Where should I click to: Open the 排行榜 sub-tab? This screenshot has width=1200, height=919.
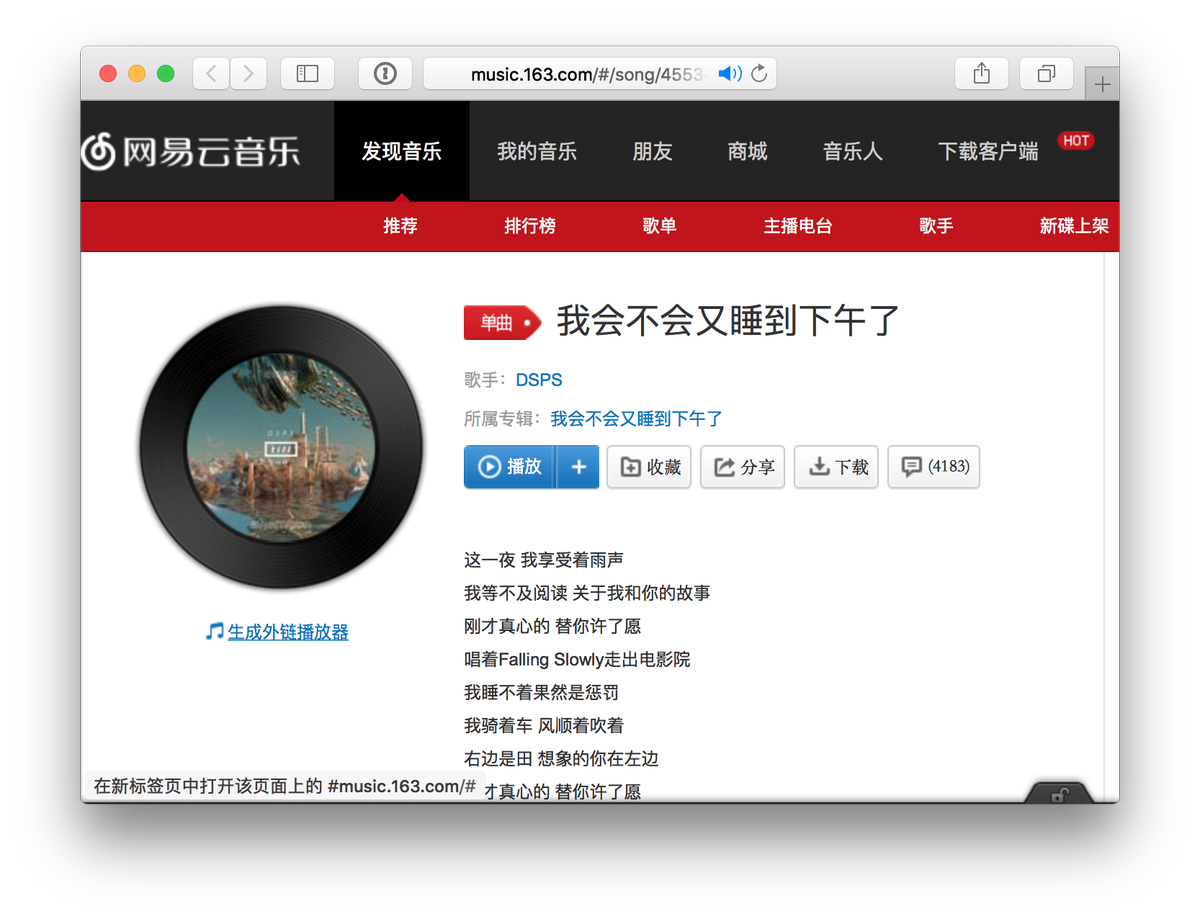point(530,226)
